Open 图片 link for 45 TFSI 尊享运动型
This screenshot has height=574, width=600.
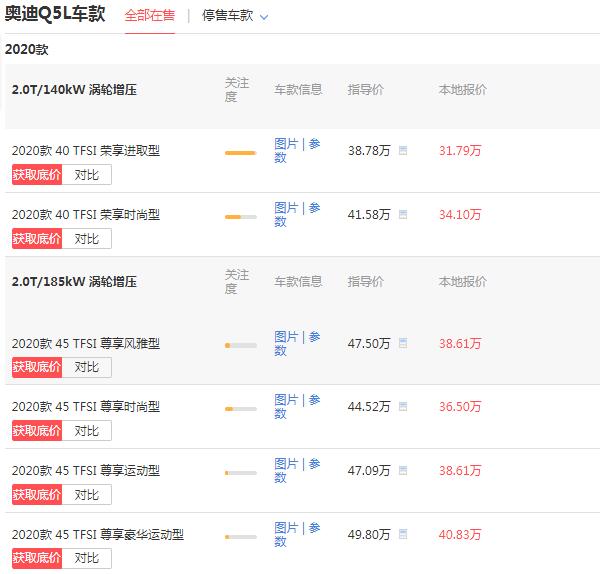286,464
